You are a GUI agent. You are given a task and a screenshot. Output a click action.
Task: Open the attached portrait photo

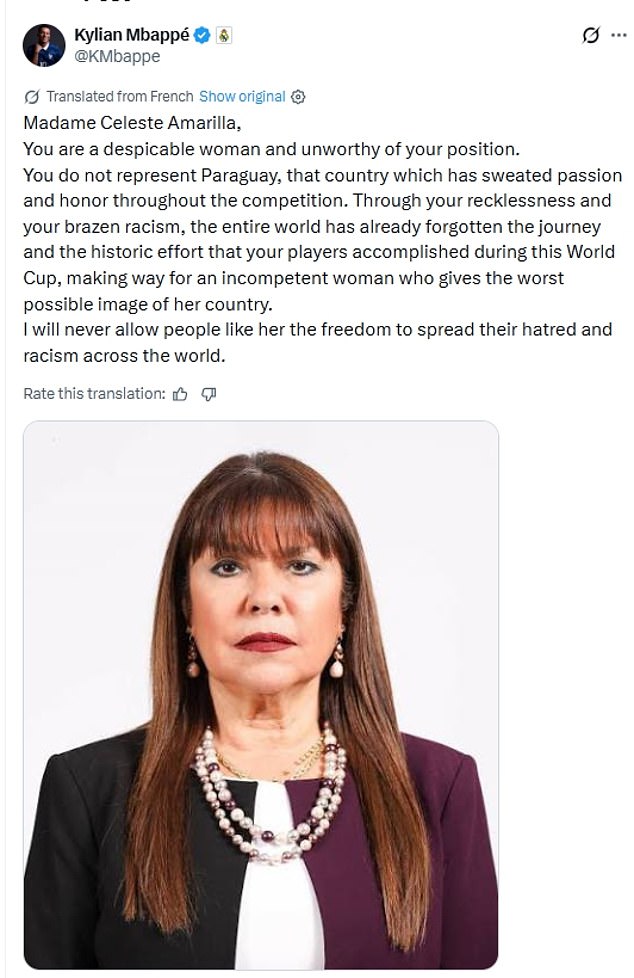[261, 695]
